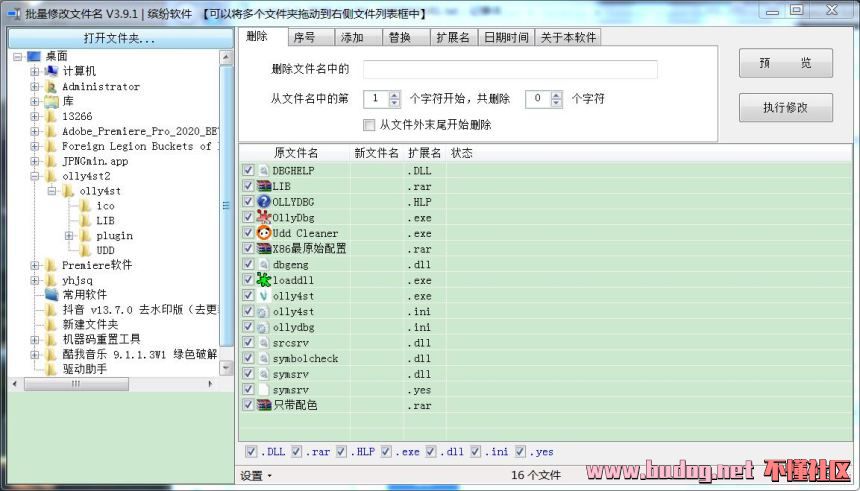The width and height of the screenshot is (860, 491).
Task: Uncheck the 只带配色 file checkbox
Action: coord(247,405)
